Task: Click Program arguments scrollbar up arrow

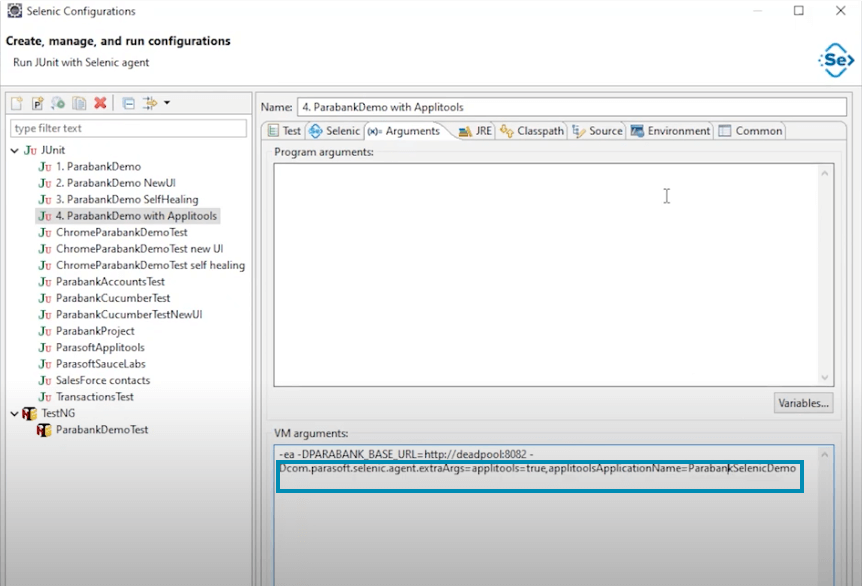Action: point(825,174)
